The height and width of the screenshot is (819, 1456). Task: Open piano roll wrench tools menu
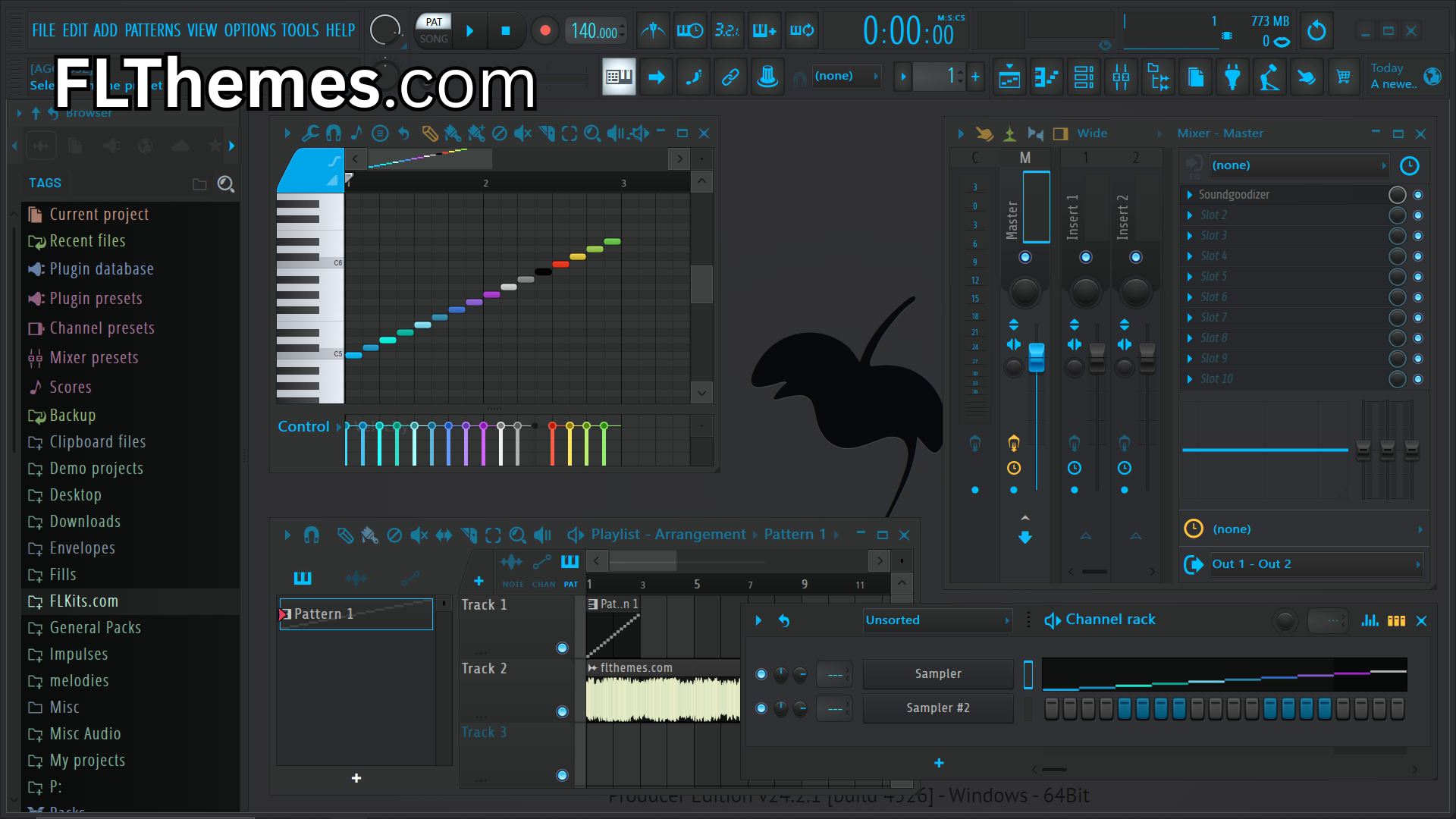coord(309,133)
